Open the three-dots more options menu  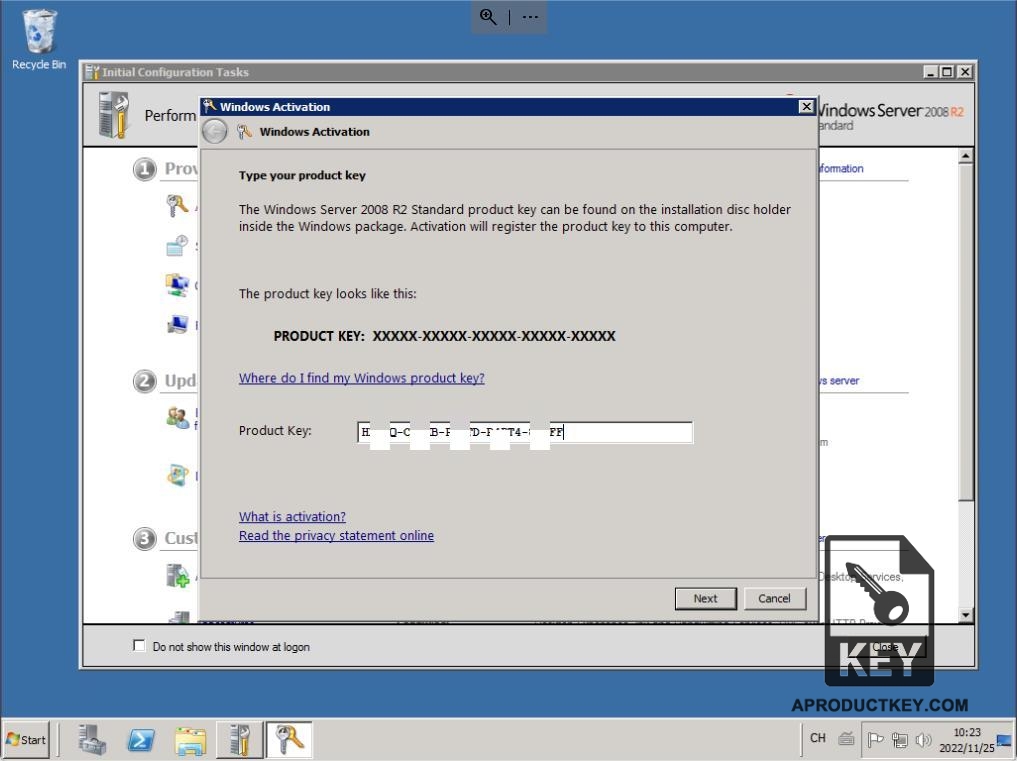pos(530,17)
